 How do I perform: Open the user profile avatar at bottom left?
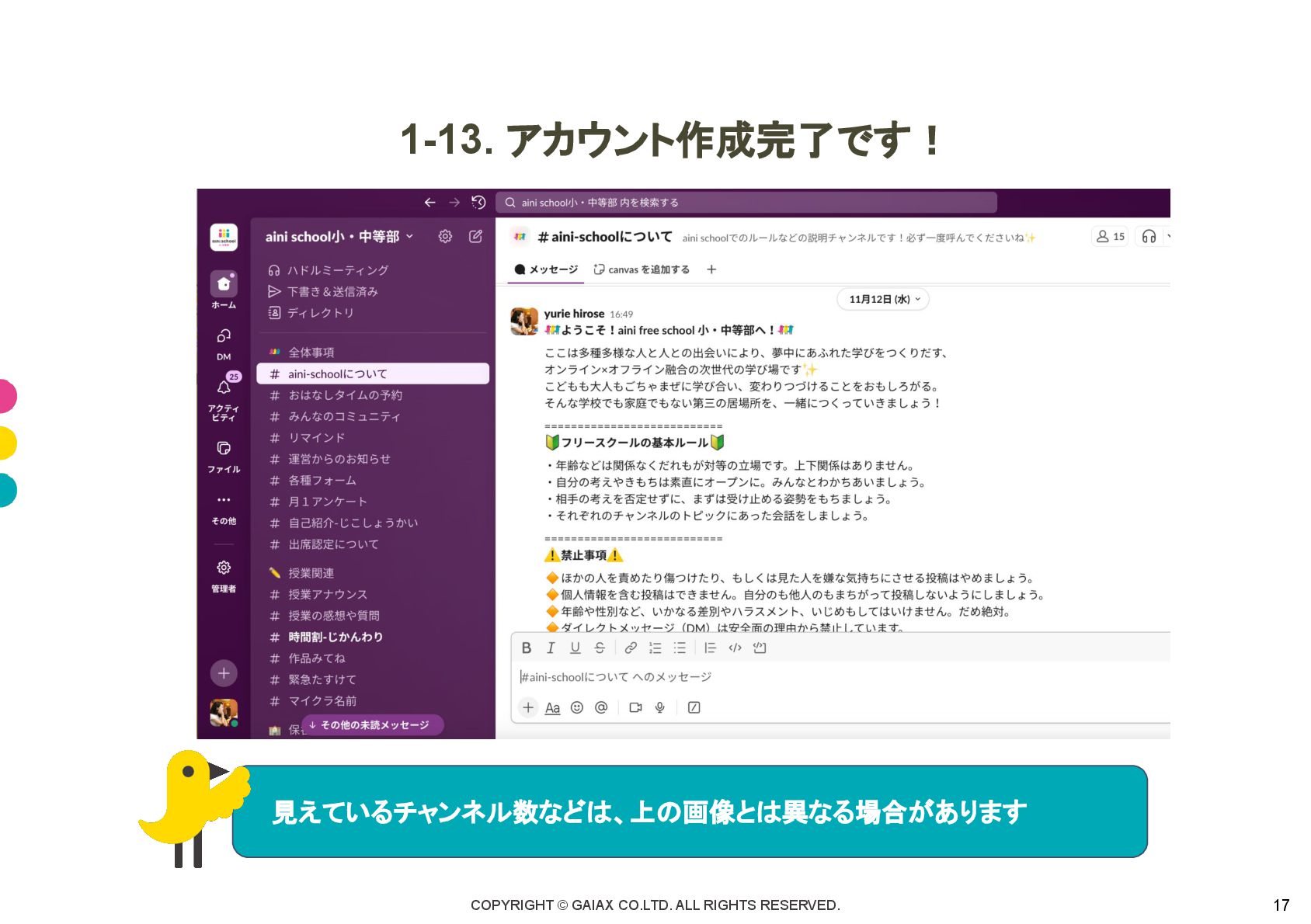pyautogui.click(x=224, y=713)
